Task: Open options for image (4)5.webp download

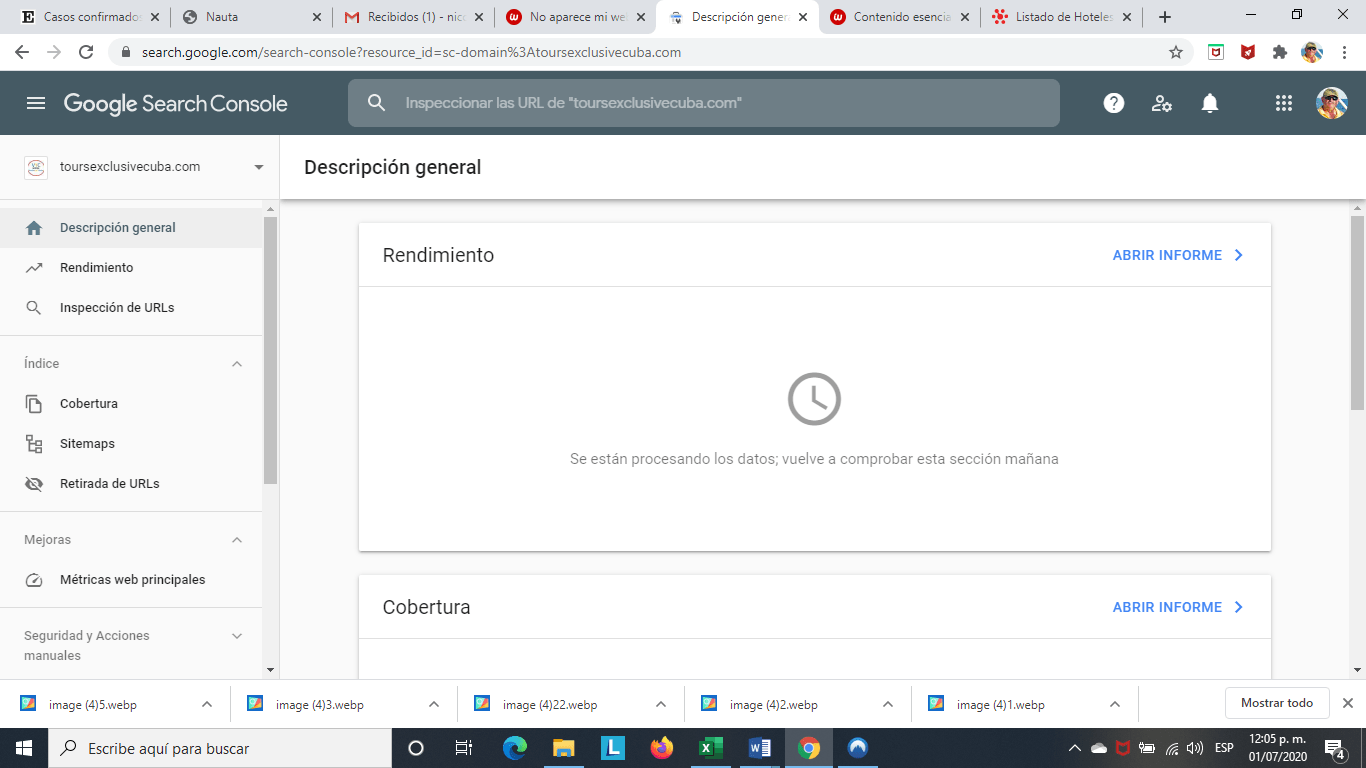Action: (x=207, y=704)
